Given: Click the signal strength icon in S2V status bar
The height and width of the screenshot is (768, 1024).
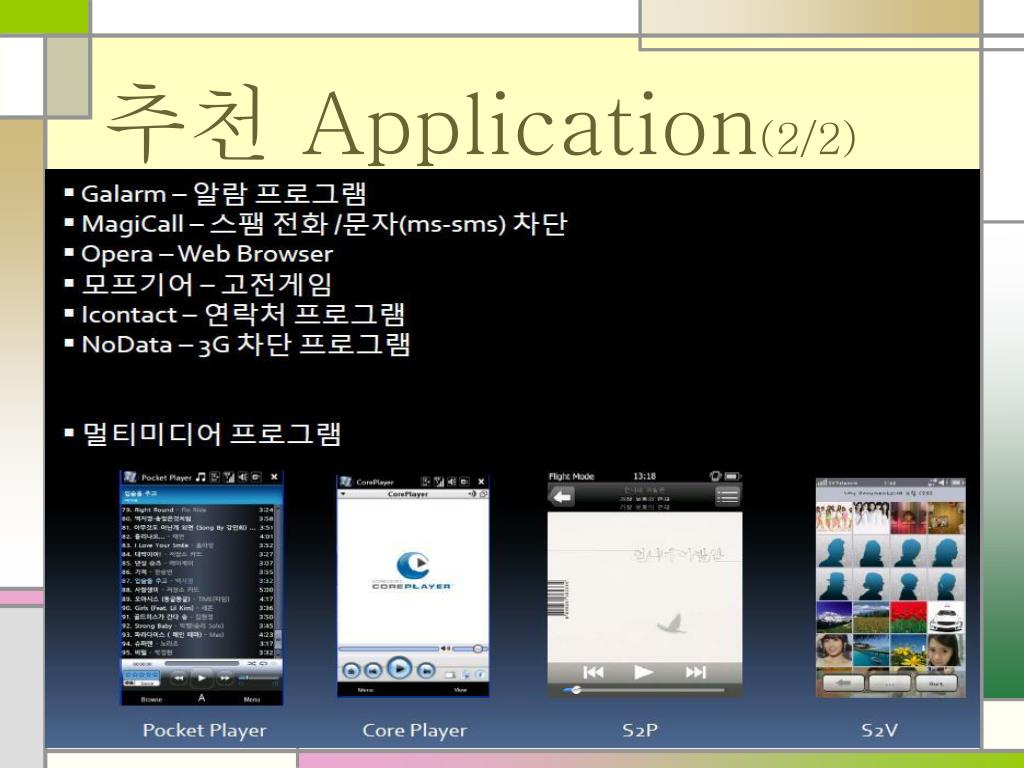Looking at the screenshot, I should (823, 483).
